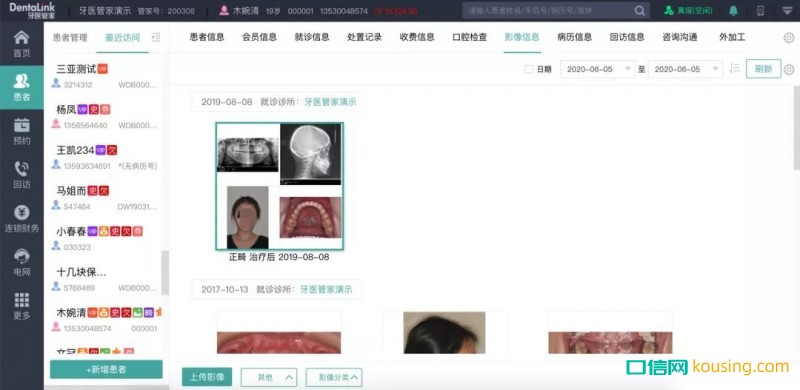Open the 最近访问 tab

122,37
